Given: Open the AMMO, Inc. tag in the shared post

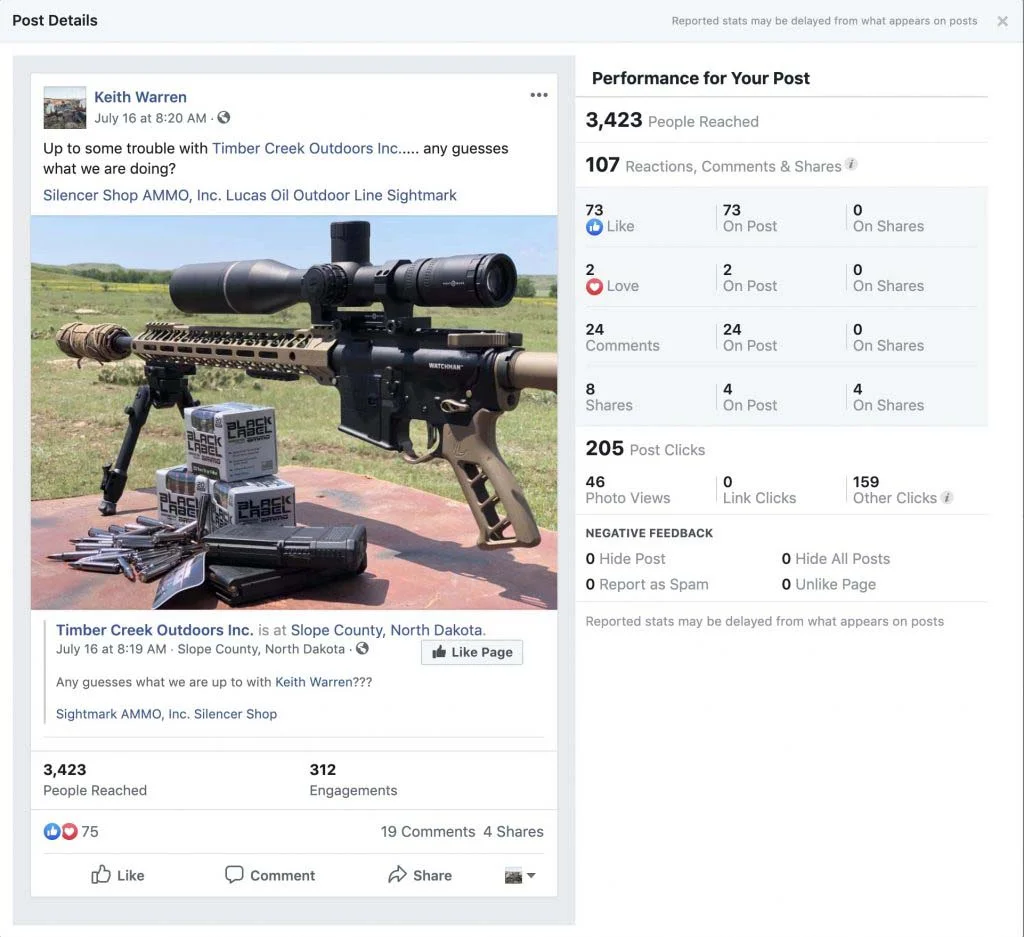Looking at the screenshot, I should (155, 714).
